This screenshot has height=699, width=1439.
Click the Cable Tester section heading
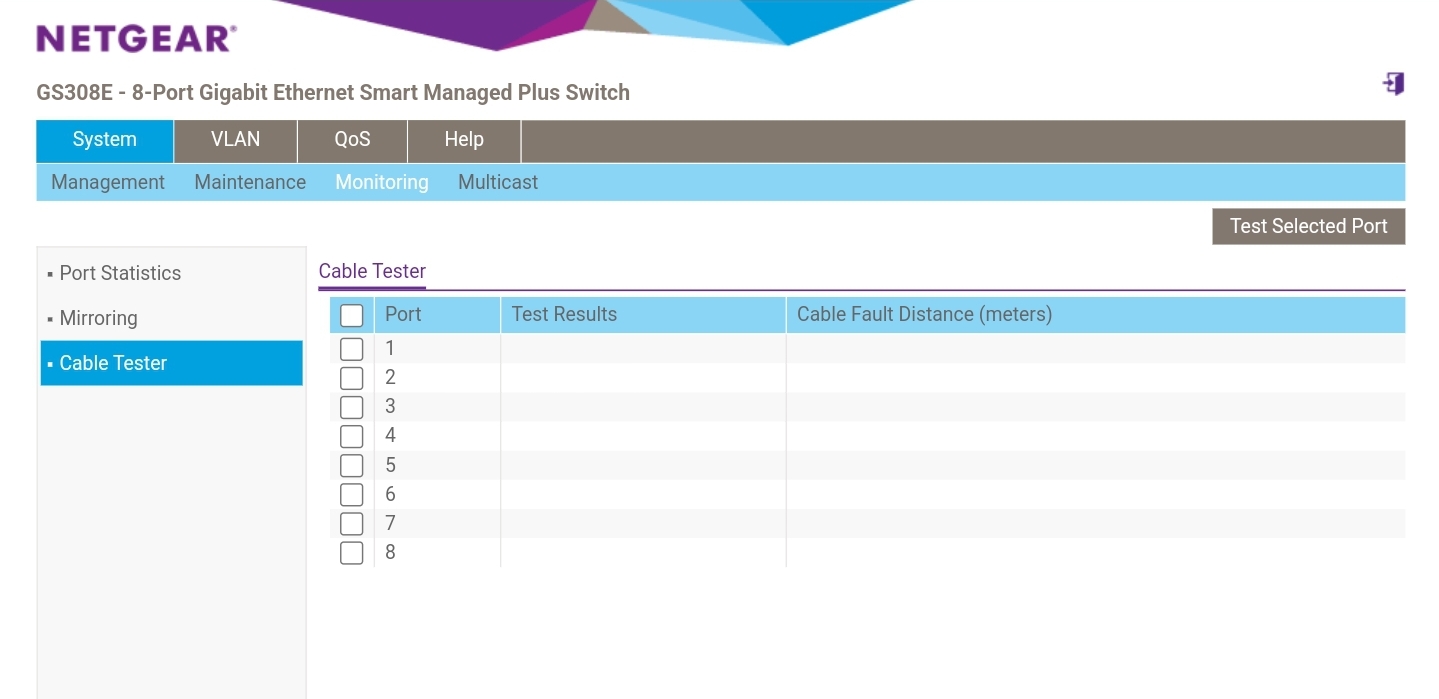372,271
